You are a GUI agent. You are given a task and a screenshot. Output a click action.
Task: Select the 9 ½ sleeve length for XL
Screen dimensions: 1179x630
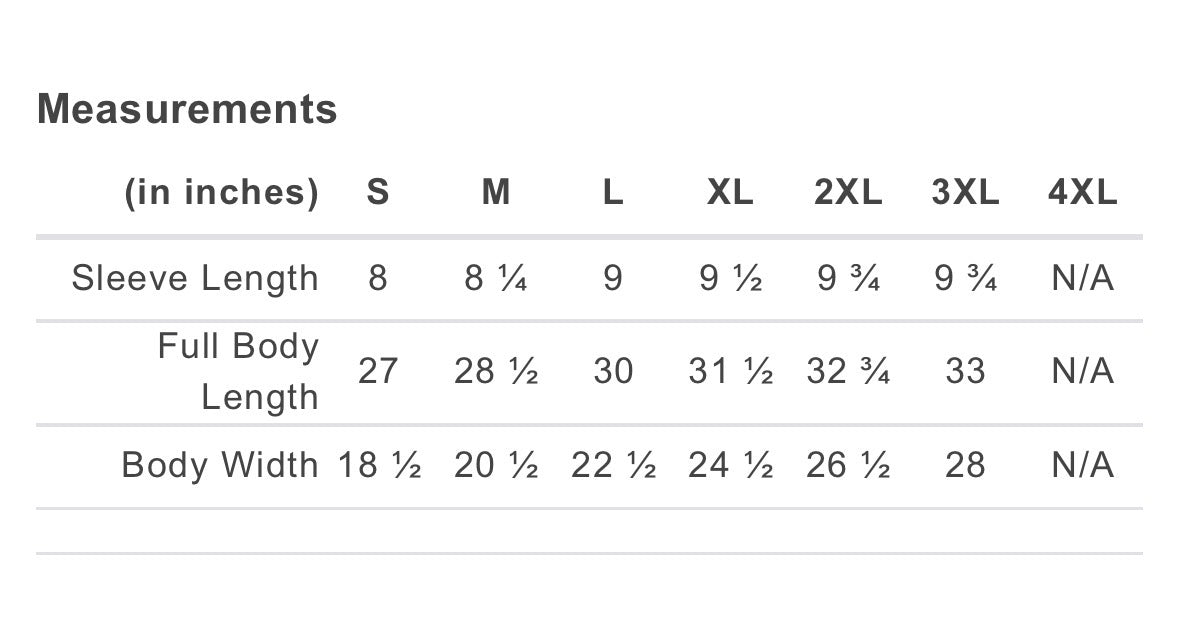[x=730, y=278]
